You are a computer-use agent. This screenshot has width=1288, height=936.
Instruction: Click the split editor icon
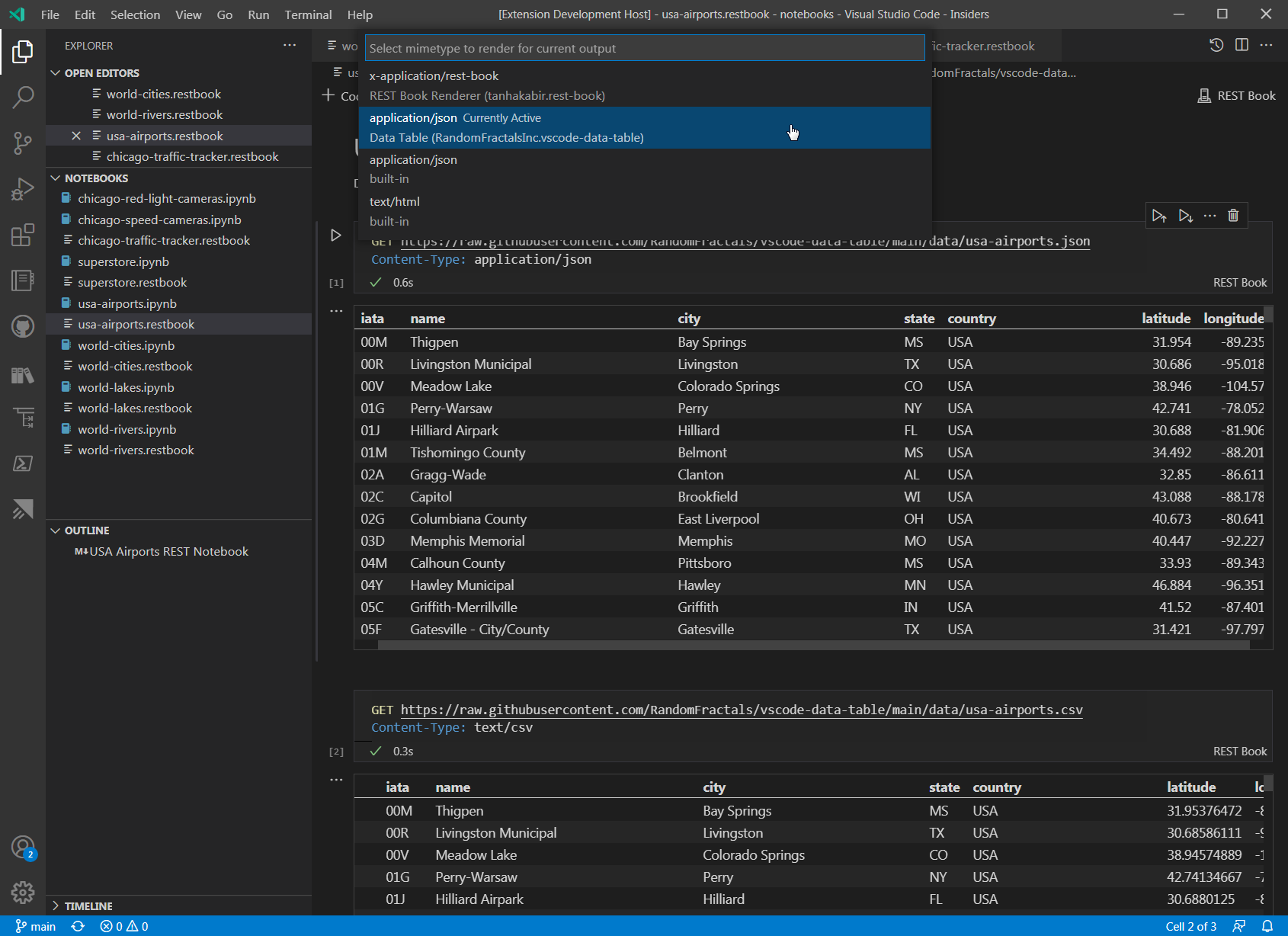point(1242,45)
